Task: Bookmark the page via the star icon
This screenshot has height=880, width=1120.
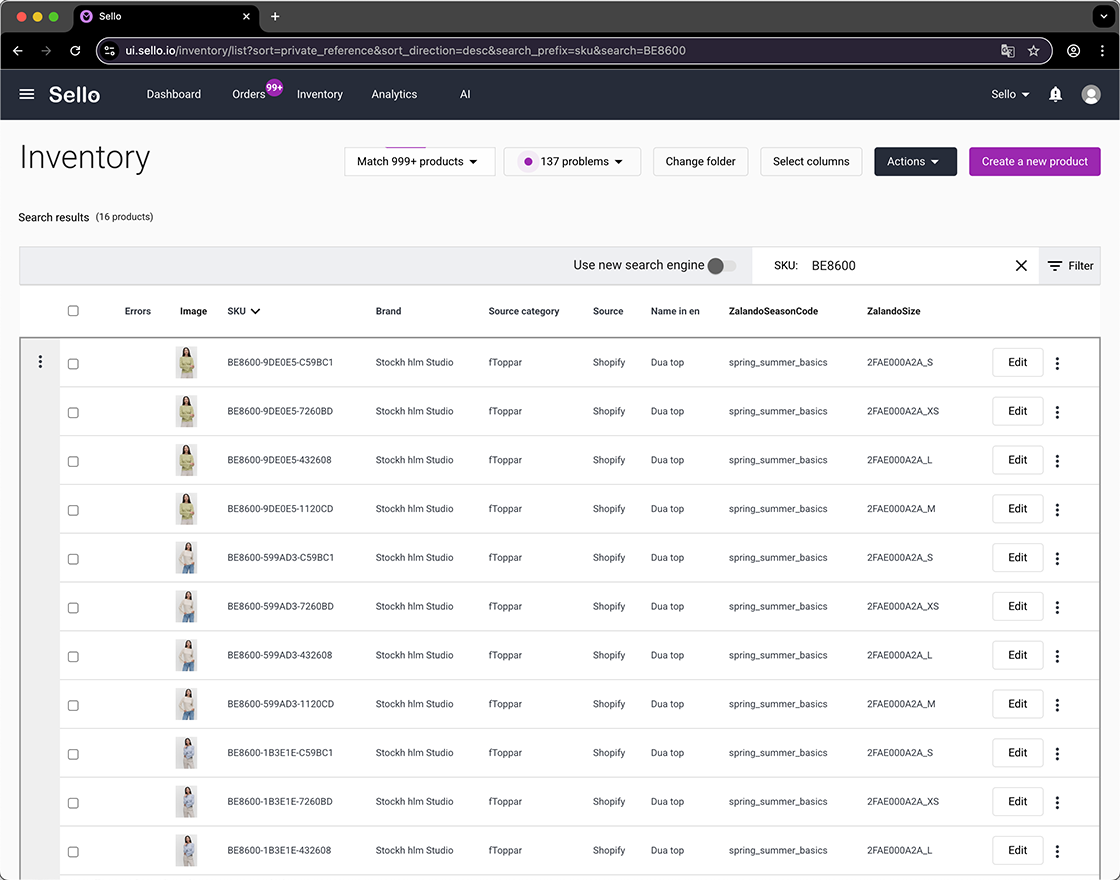Action: tap(1033, 50)
